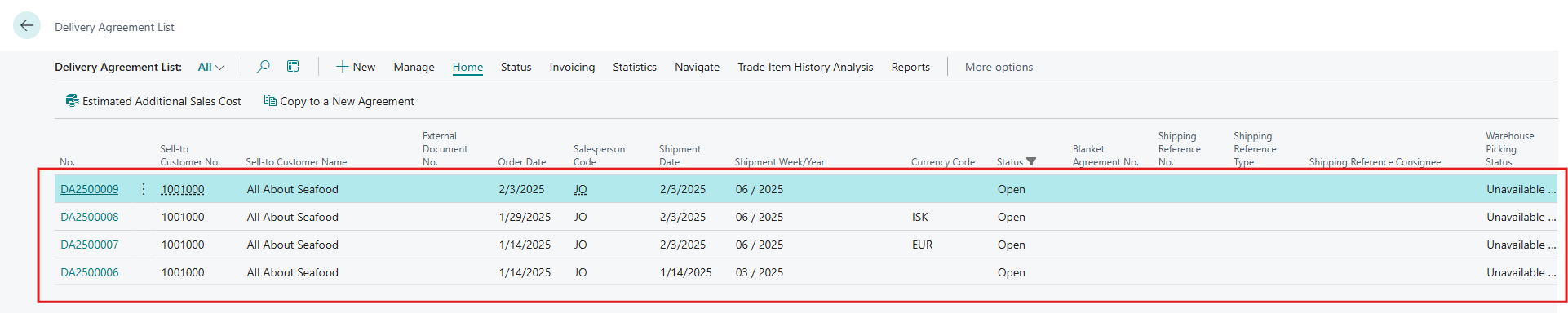Open the Navigate menu
Viewport: 1568px width, 313px height.
tap(697, 67)
